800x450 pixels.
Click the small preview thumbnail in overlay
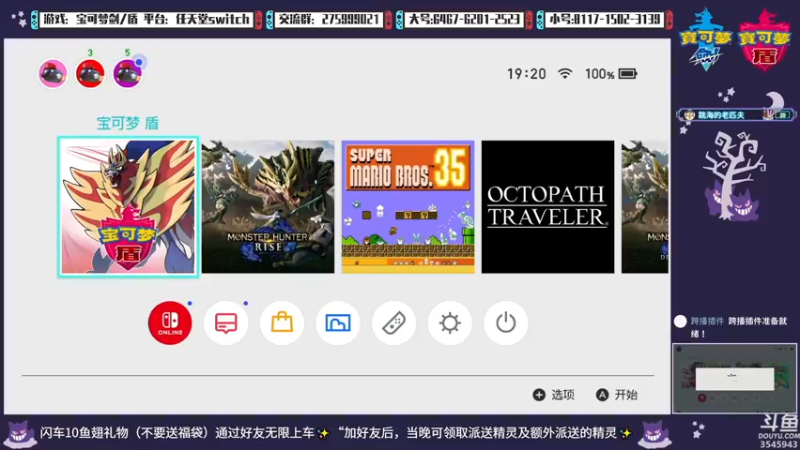pos(734,378)
